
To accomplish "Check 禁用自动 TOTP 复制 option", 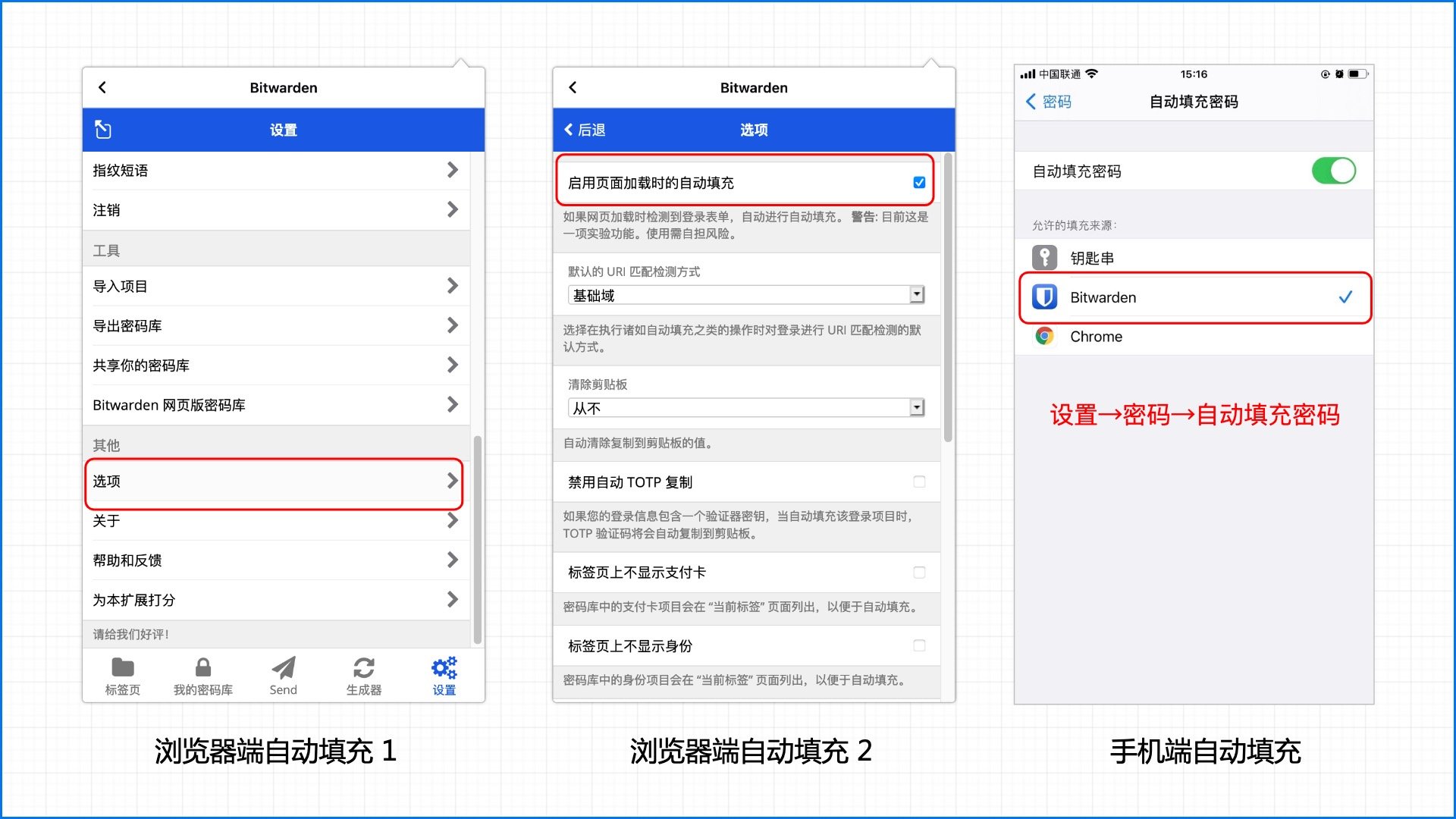I will click(x=919, y=482).
